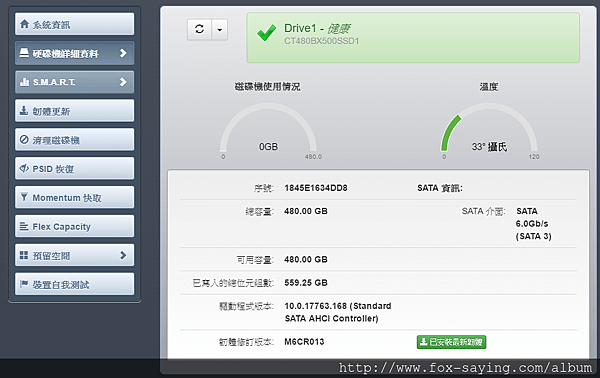Click the SATA 6.0Gb/s interface value
This screenshot has width=600, height=378.
[x=534, y=223]
